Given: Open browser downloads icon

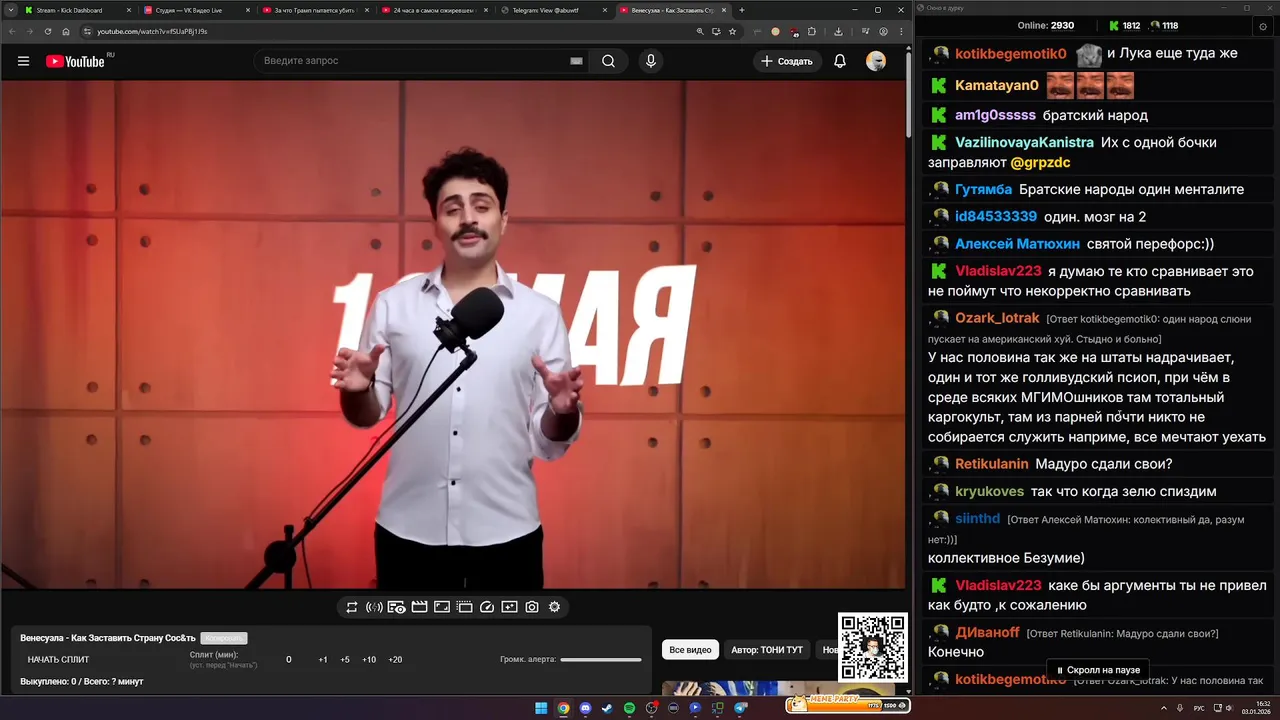Looking at the screenshot, I should pyautogui.click(x=838, y=31).
